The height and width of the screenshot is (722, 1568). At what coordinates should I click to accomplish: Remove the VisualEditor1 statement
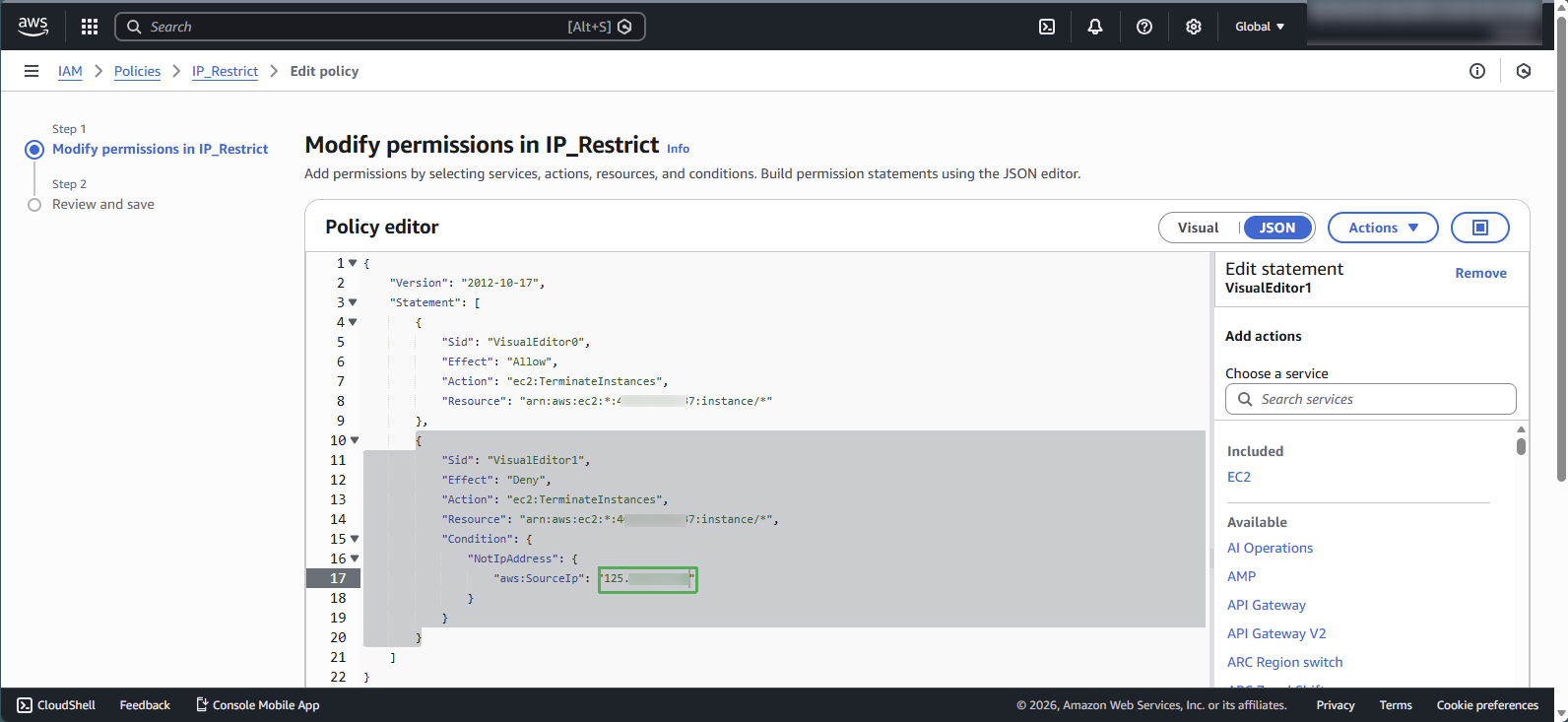click(x=1480, y=273)
